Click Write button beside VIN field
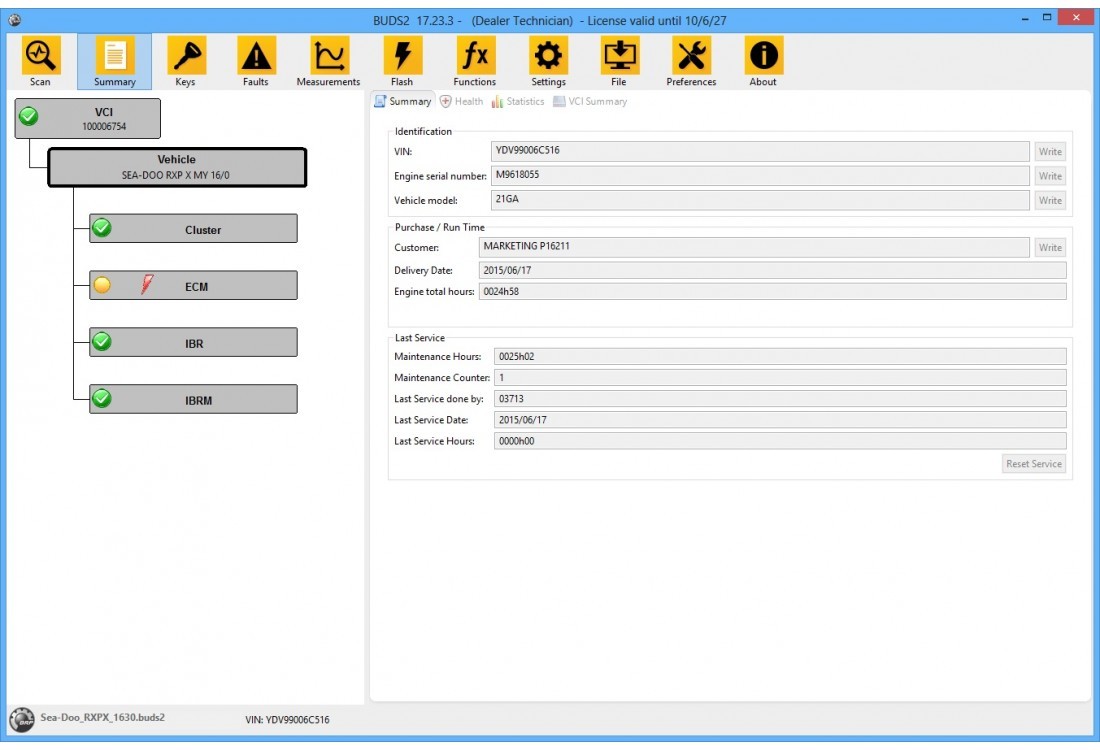Screen dimensions: 1100x750 pos(1050,152)
